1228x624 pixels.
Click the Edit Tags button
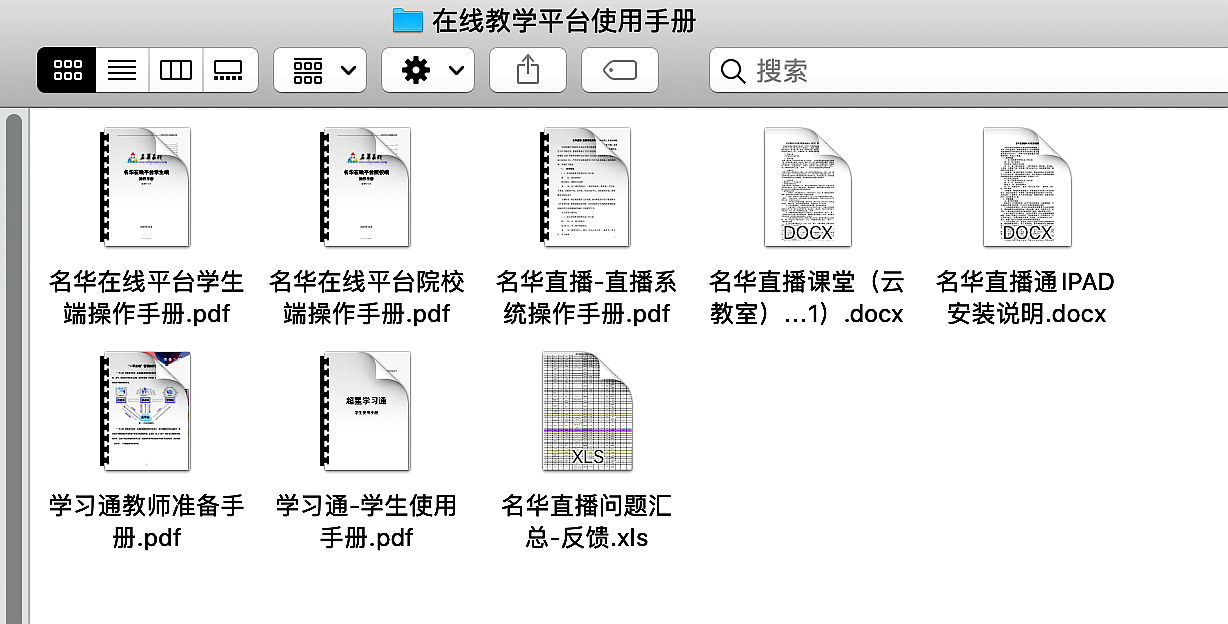(x=620, y=71)
